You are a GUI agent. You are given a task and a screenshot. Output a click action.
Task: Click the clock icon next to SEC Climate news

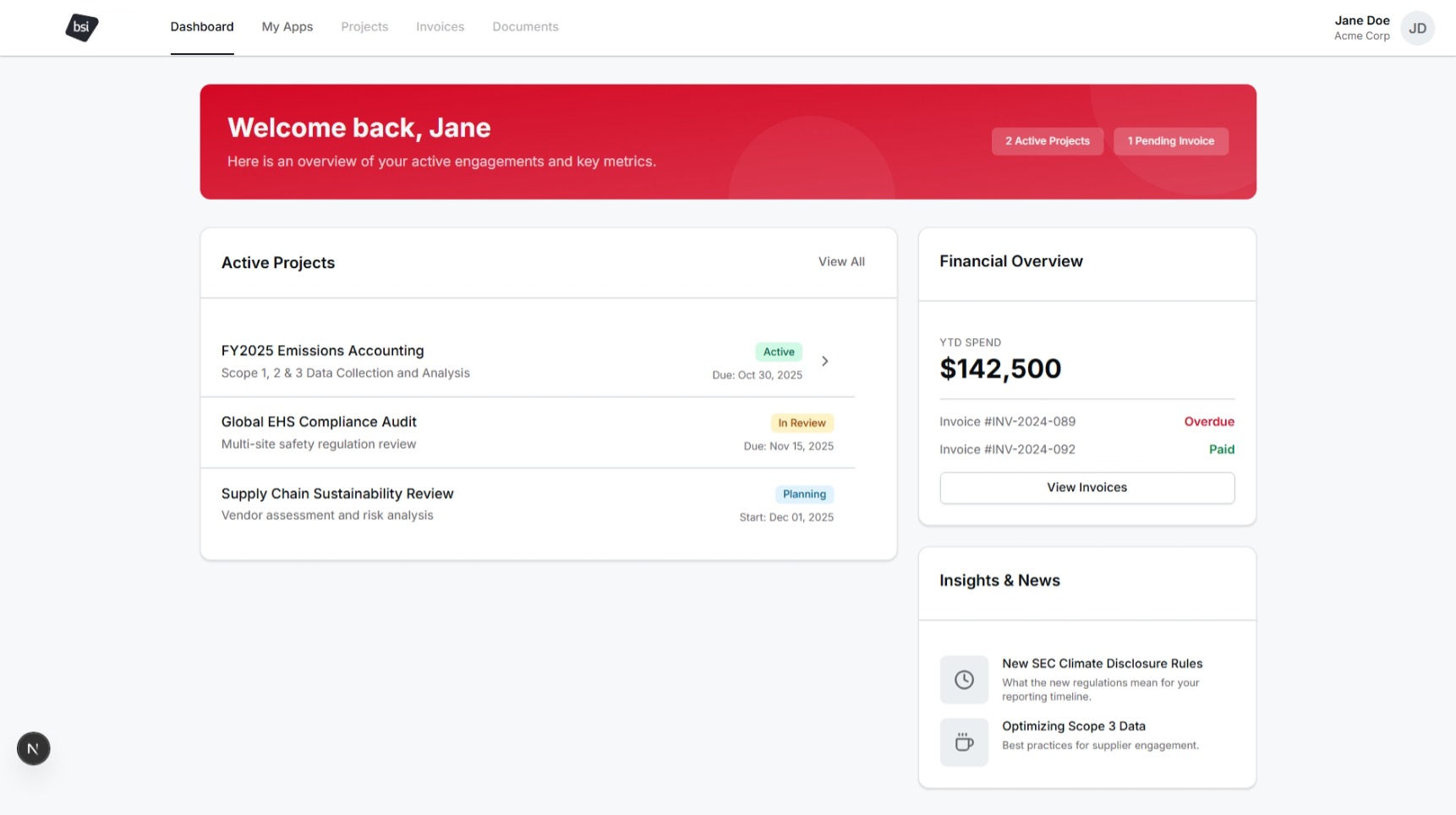(964, 679)
